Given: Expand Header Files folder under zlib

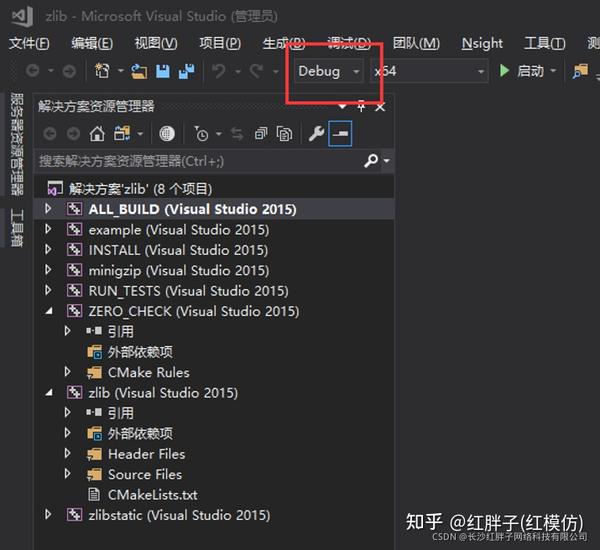Looking at the screenshot, I should 67,454.
